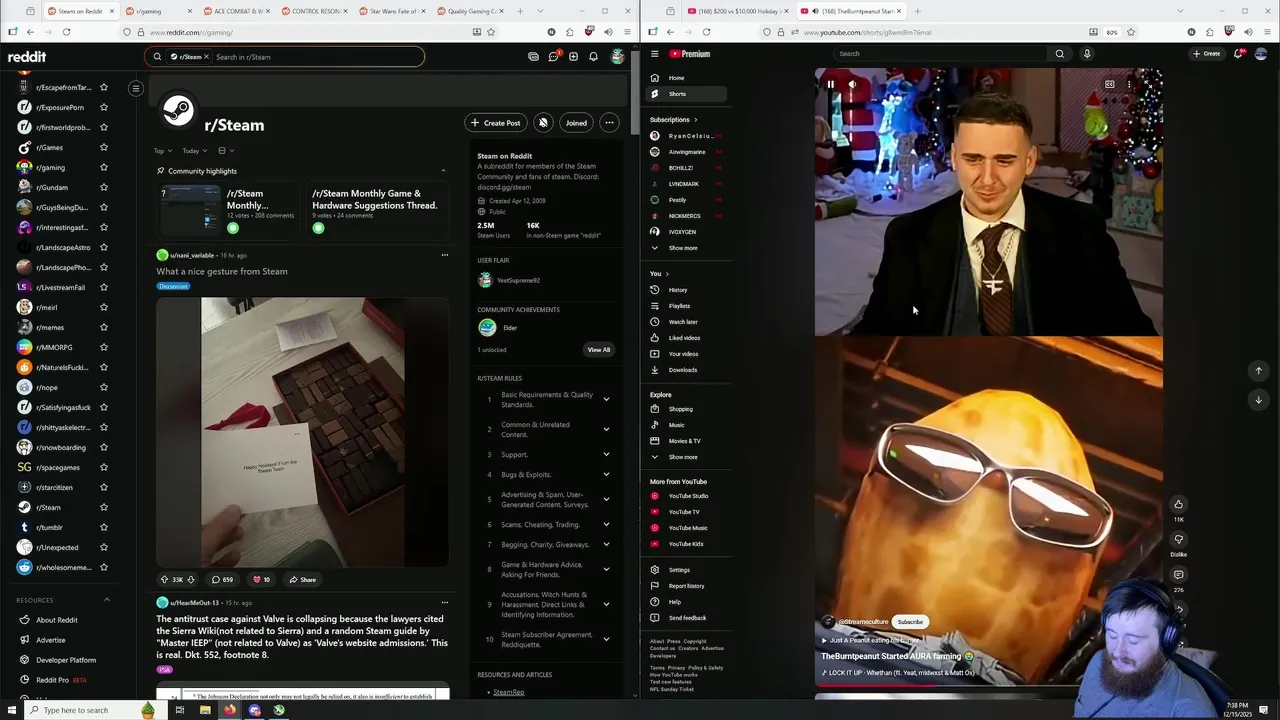Show more YouTube subscriptions
This screenshot has width=1280, height=720.
click(682, 248)
